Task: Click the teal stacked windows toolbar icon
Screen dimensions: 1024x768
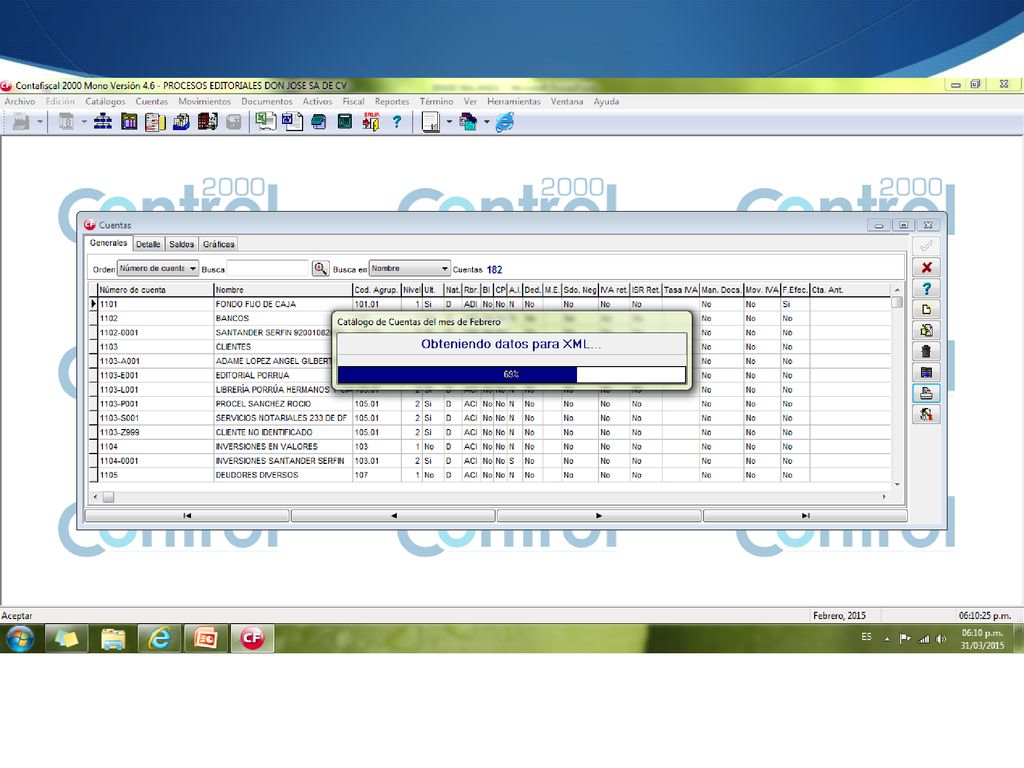Action: pyautogui.click(x=318, y=122)
